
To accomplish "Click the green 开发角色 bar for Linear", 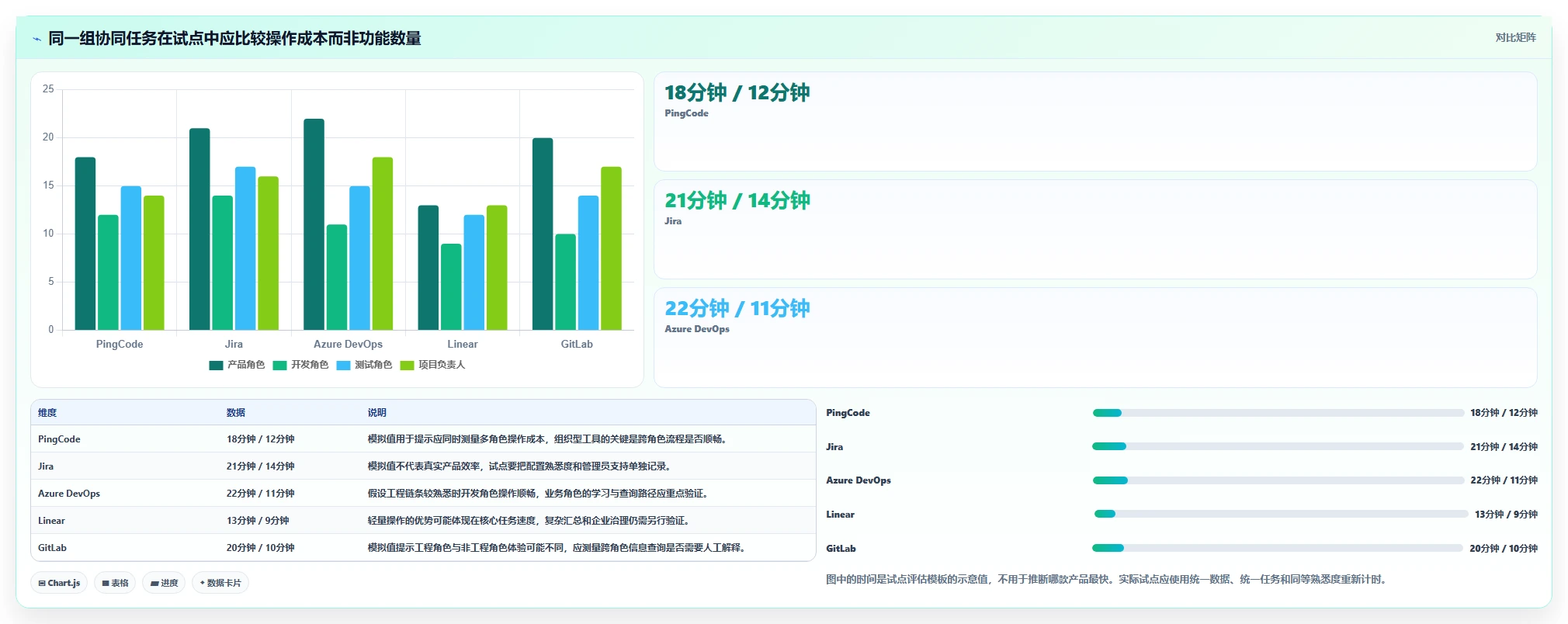I will (451, 287).
